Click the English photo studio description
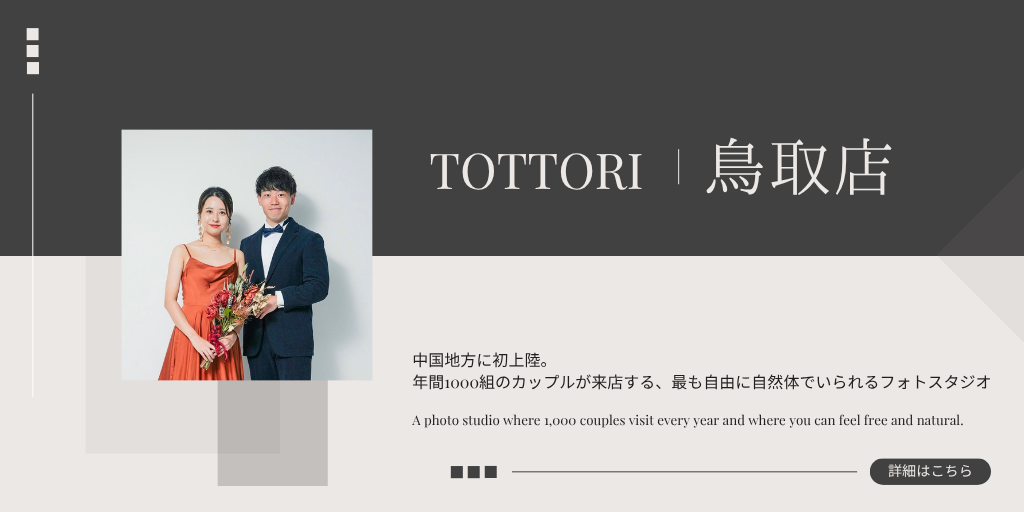This screenshot has height=512, width=1024. 688,420
